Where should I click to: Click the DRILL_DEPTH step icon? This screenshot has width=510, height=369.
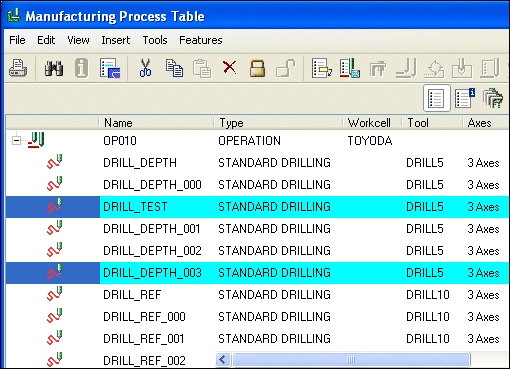pyautogui.click(x=54, y=162)
